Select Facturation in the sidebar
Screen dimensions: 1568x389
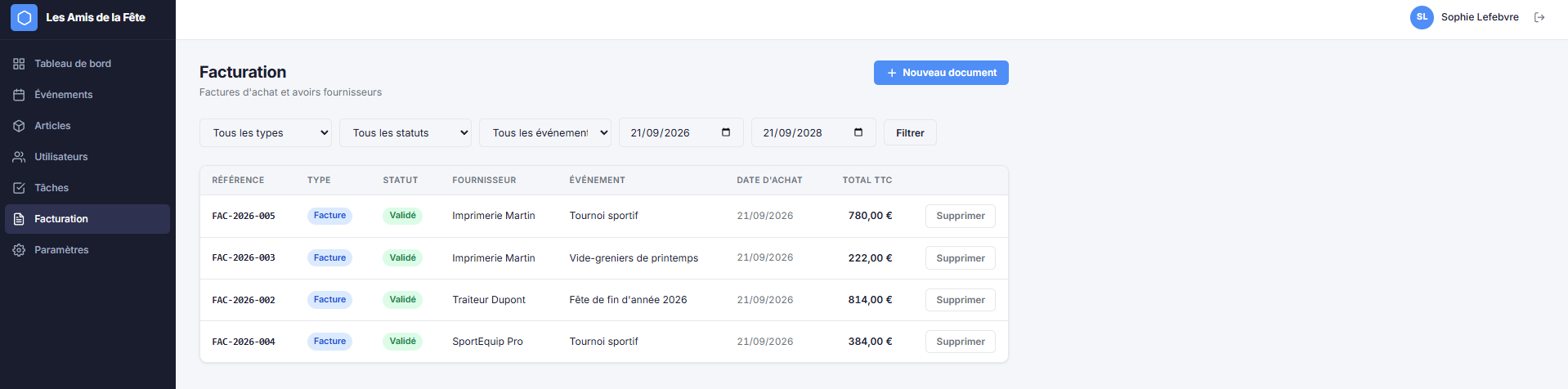(87, 219)
